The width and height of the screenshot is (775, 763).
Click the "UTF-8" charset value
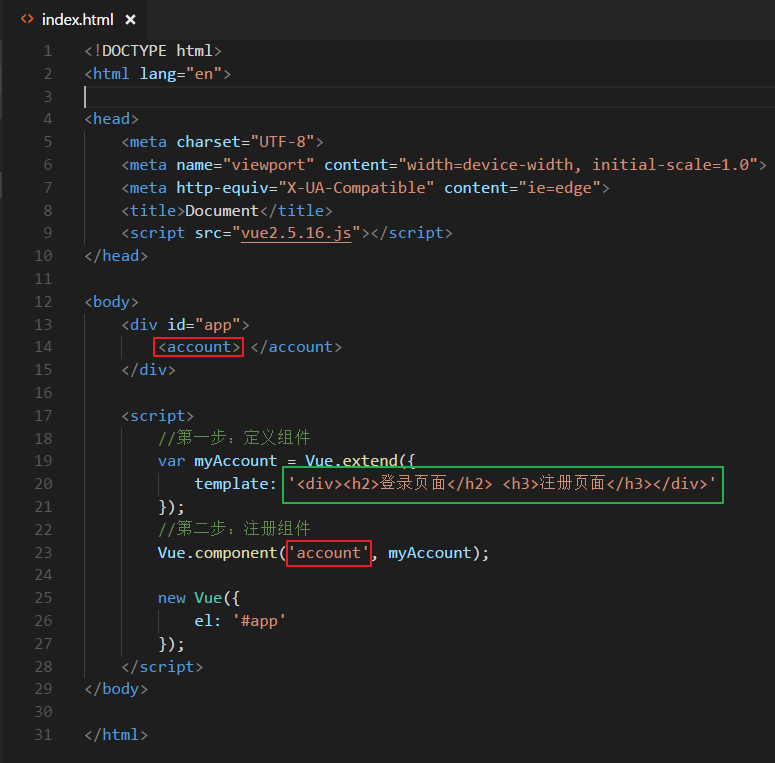coord(282,142)
